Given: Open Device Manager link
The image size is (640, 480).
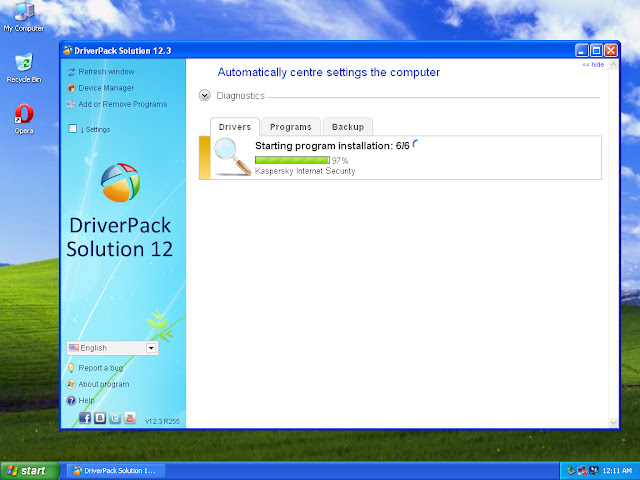Looking at the screenshot, I should coord(106,88).
